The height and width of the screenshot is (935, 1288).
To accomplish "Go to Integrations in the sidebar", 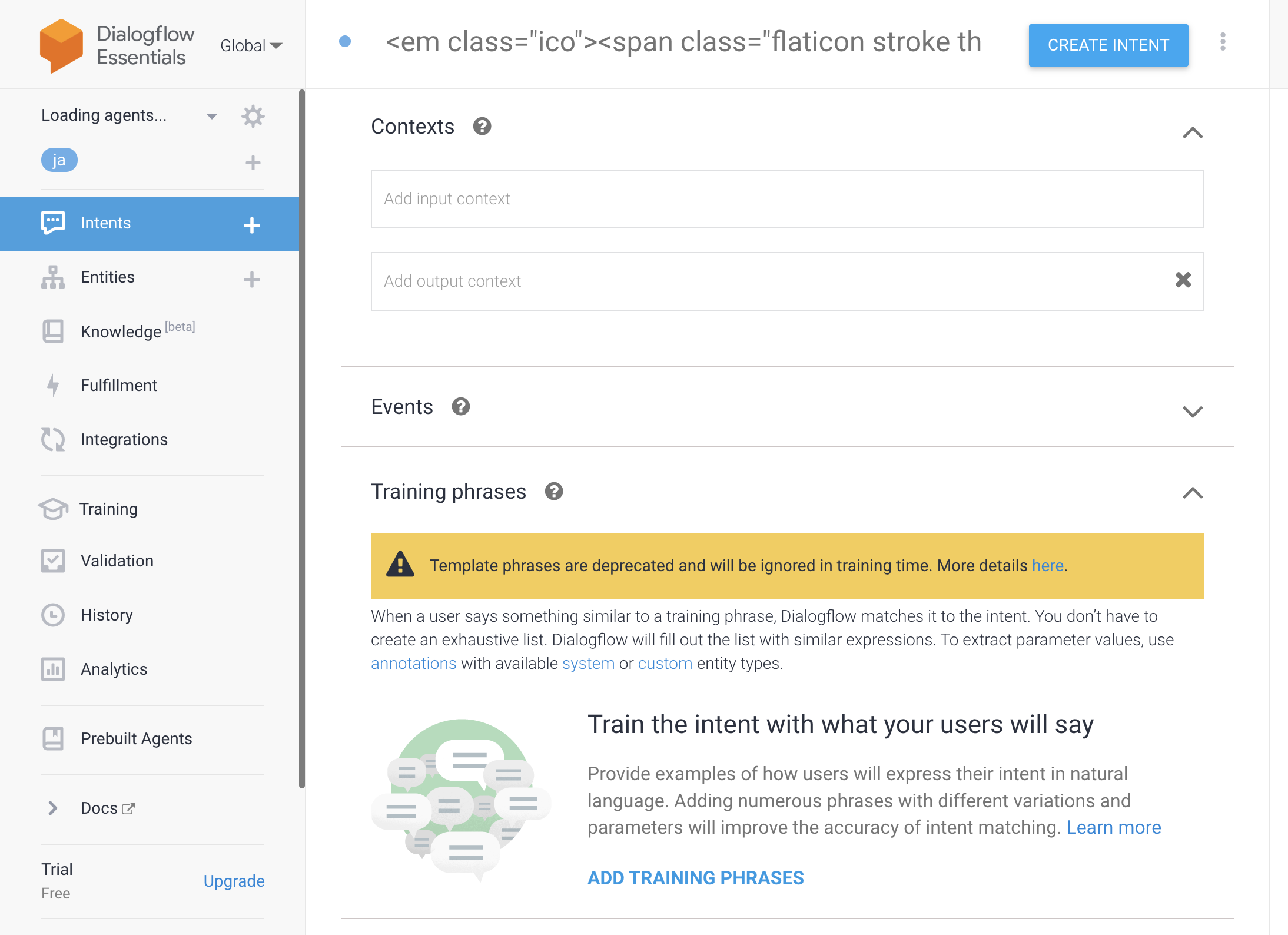I will click(124, 440).
